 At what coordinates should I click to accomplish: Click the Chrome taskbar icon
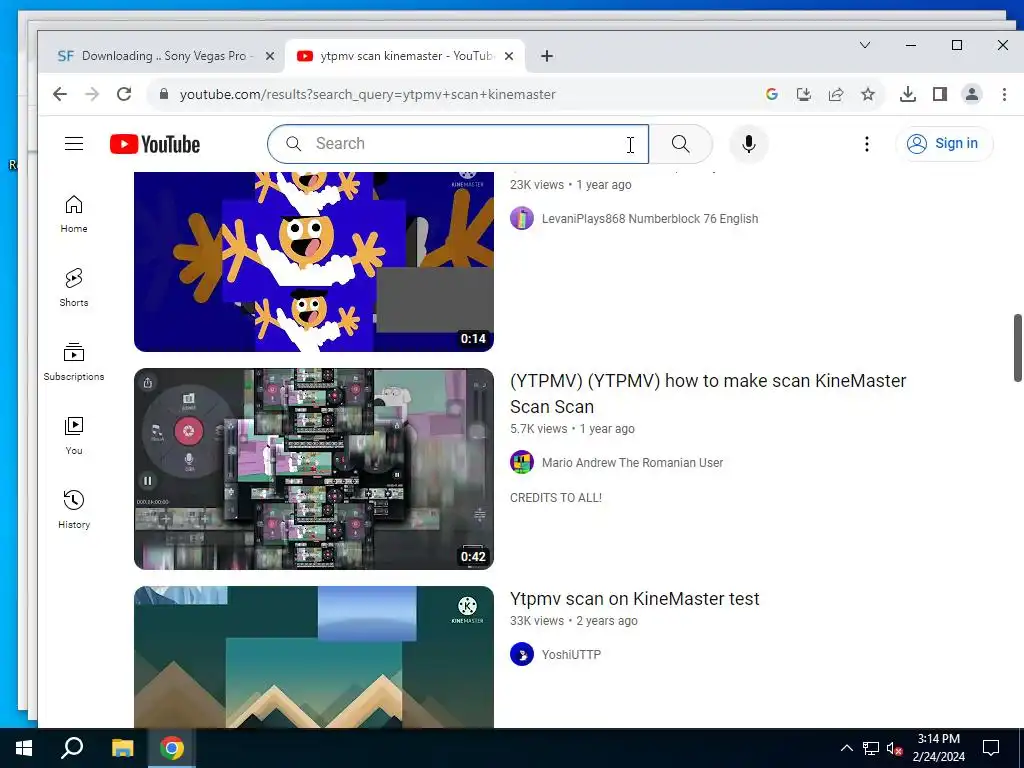(172, 748)
